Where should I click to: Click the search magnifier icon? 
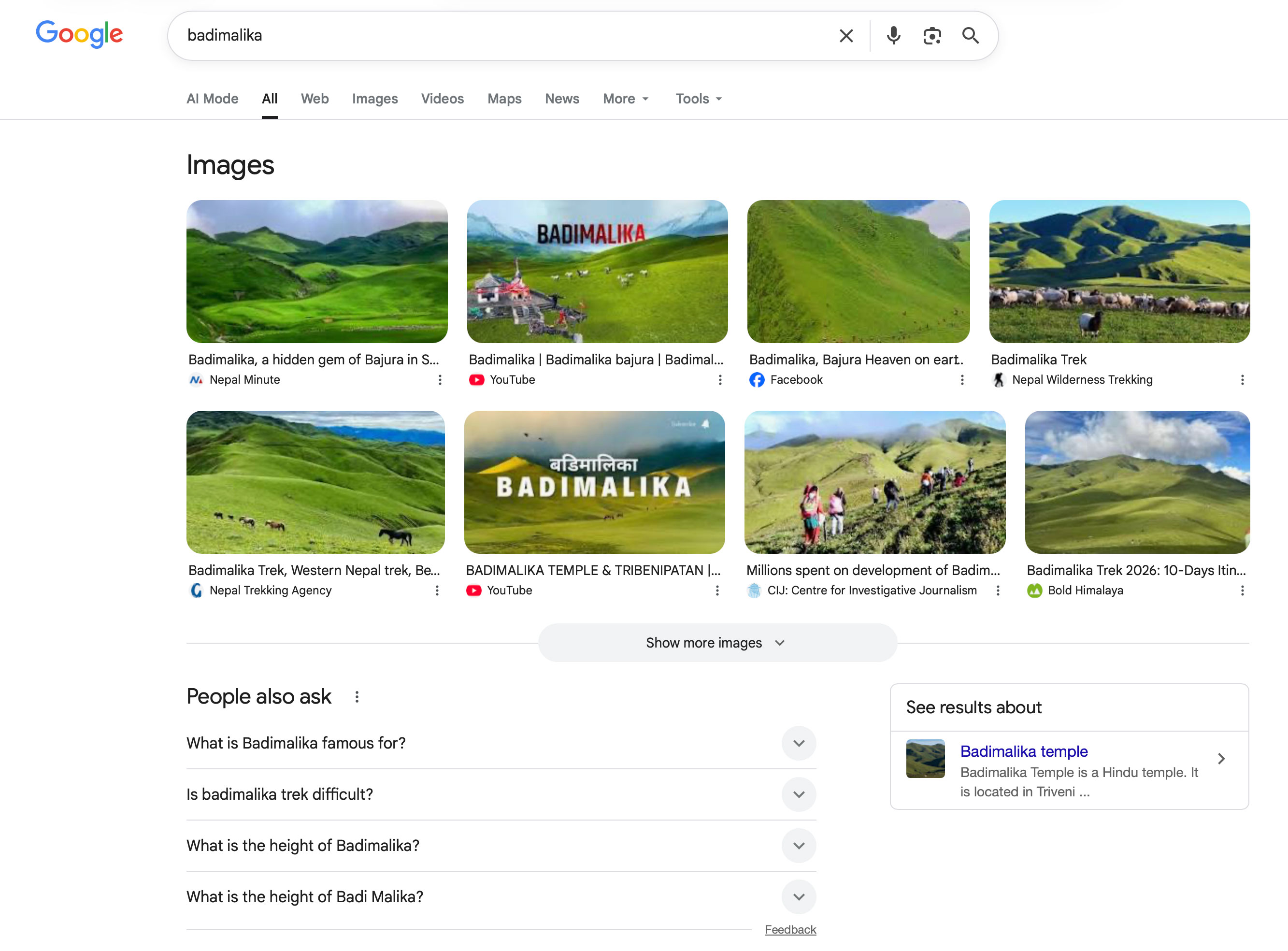coord(970,36)
